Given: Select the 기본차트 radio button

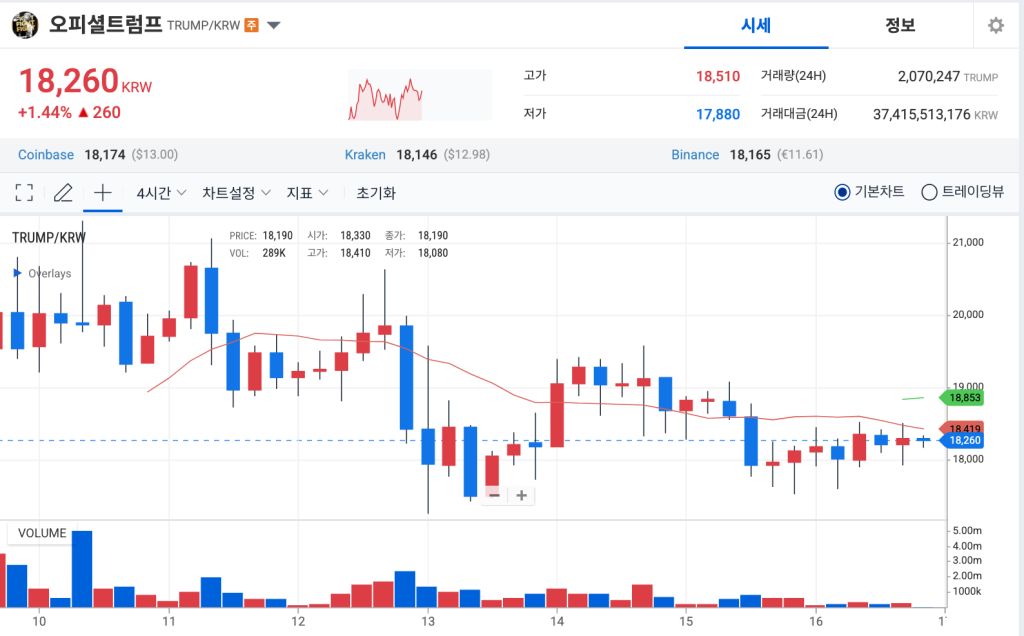Looking at the screenshot, I should pyautogui.click(x=842, y=192).
